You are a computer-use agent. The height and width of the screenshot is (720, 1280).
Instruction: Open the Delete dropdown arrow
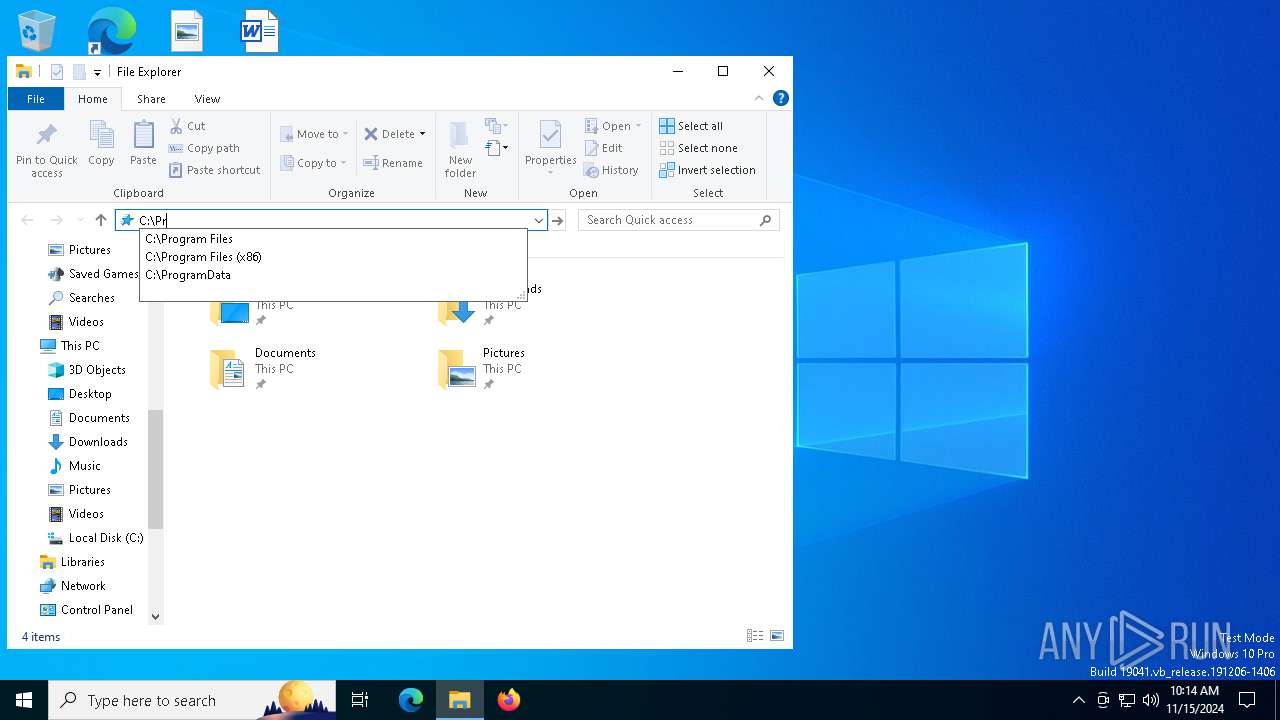click(422, 134)
